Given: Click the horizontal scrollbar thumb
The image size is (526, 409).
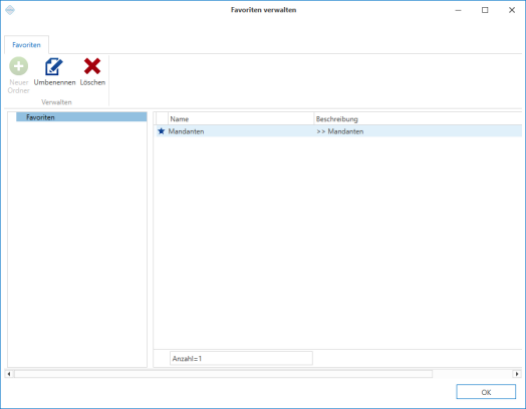Looking at the screenshot, I should coord(223,374).
